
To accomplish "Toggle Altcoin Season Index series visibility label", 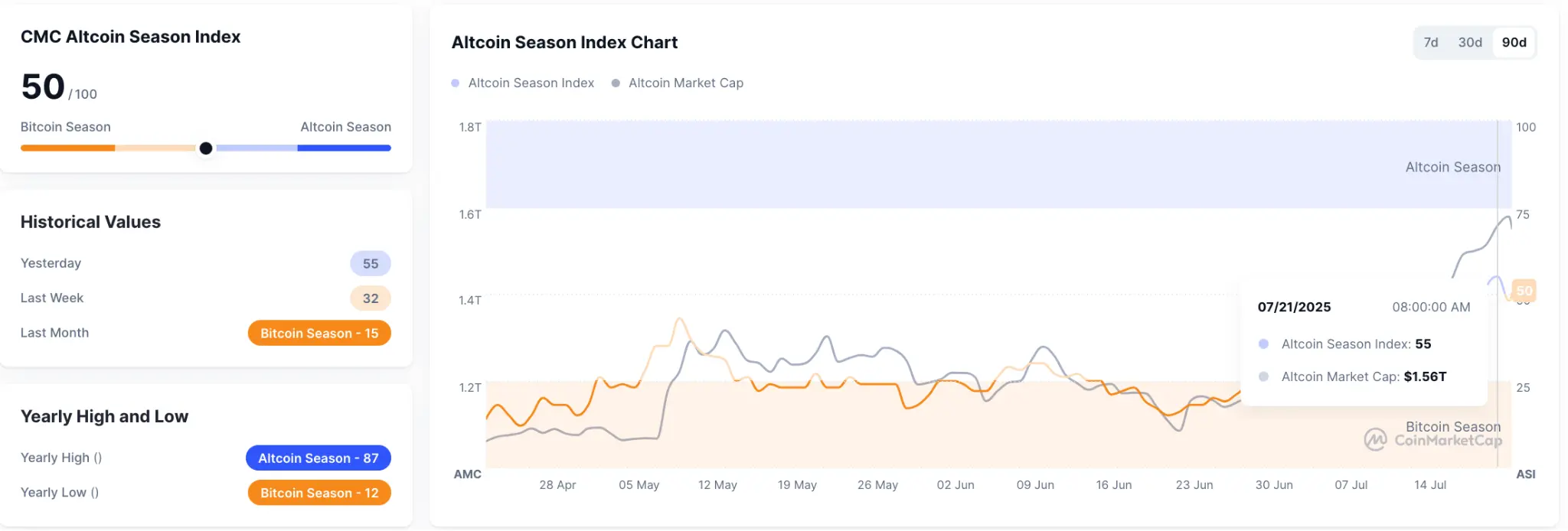I will click(x=531, y=83).
